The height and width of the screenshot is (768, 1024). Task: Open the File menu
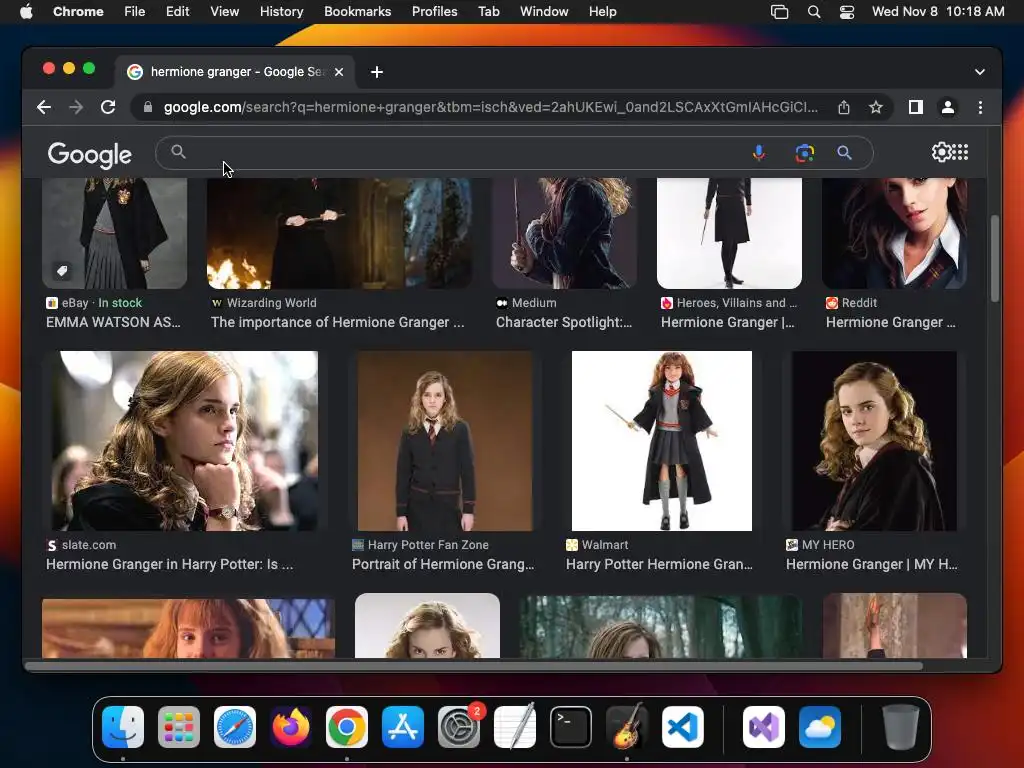(135, 11)
